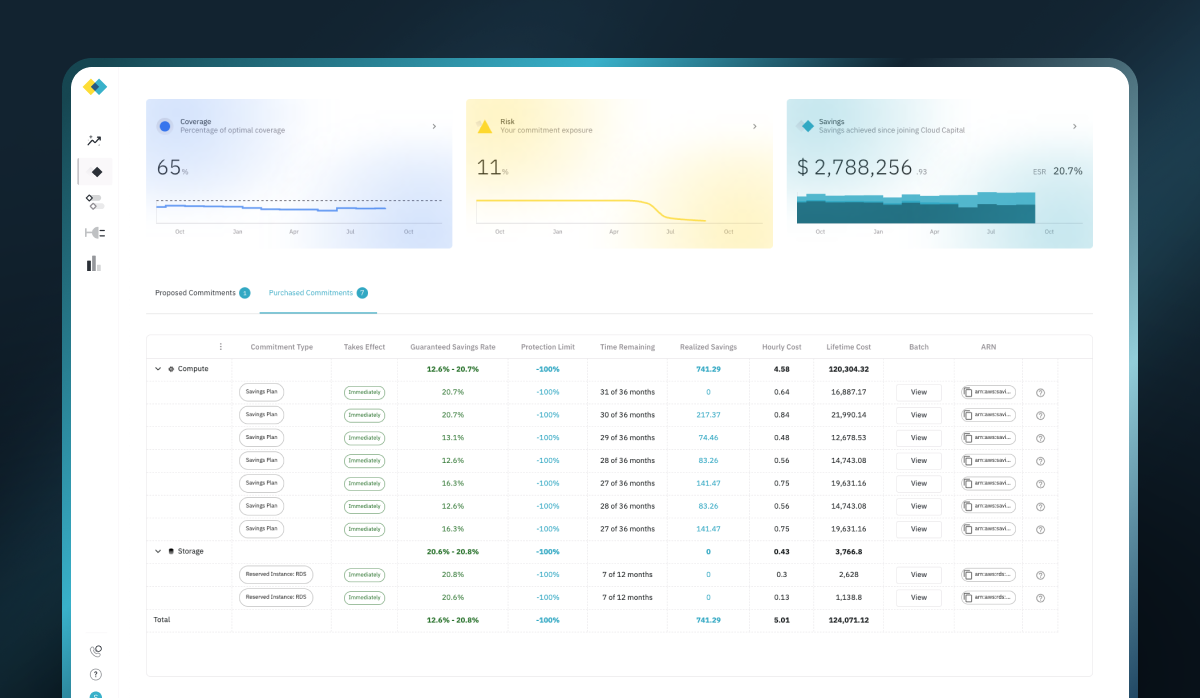The height and width of the screenshot is (698, 1200).
Task: Expand the Risk card chevron
Action: [754, 127]
